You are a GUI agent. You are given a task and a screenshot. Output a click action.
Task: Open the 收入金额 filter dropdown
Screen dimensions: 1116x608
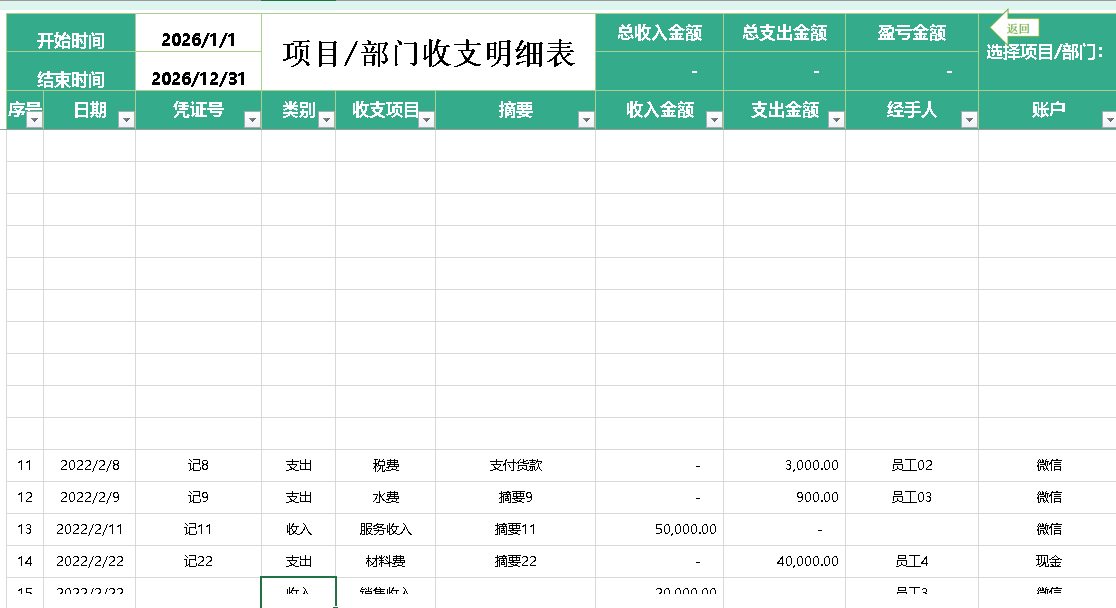coord(714,120)
